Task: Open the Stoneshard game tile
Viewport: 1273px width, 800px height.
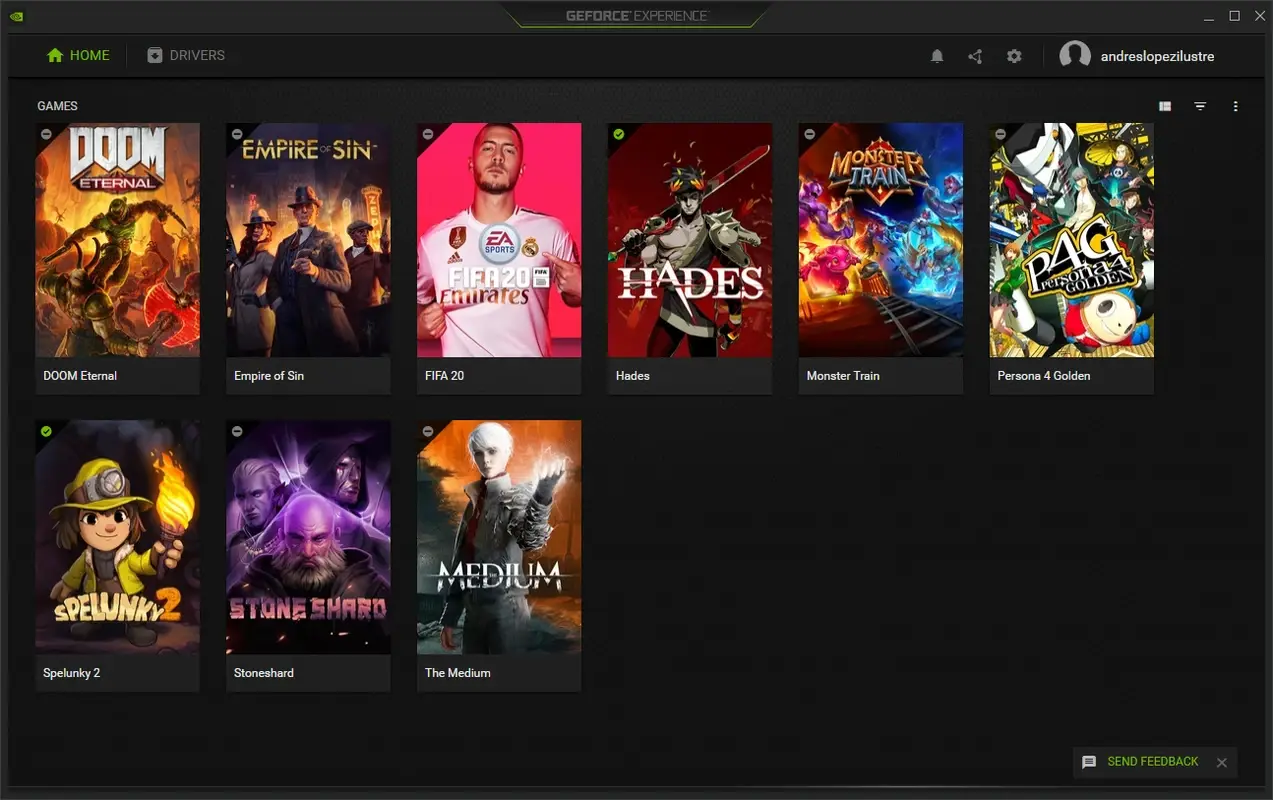Action: coord(307,537)
